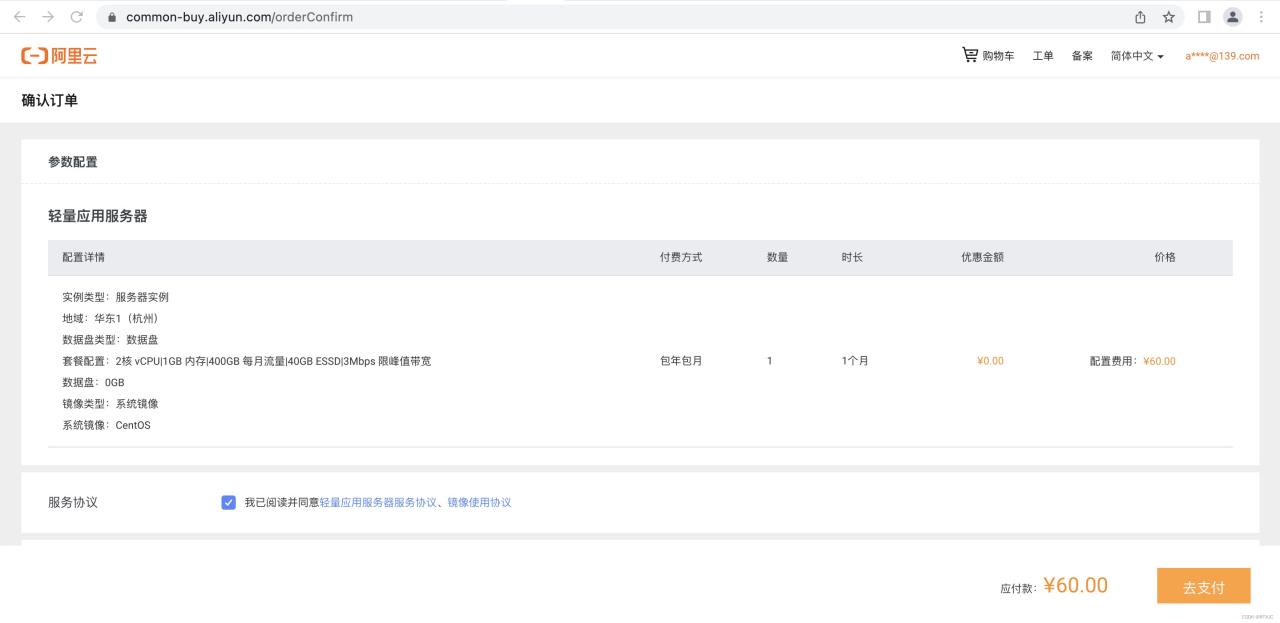Bookmark this page with star icon

tap(1168, 17)
